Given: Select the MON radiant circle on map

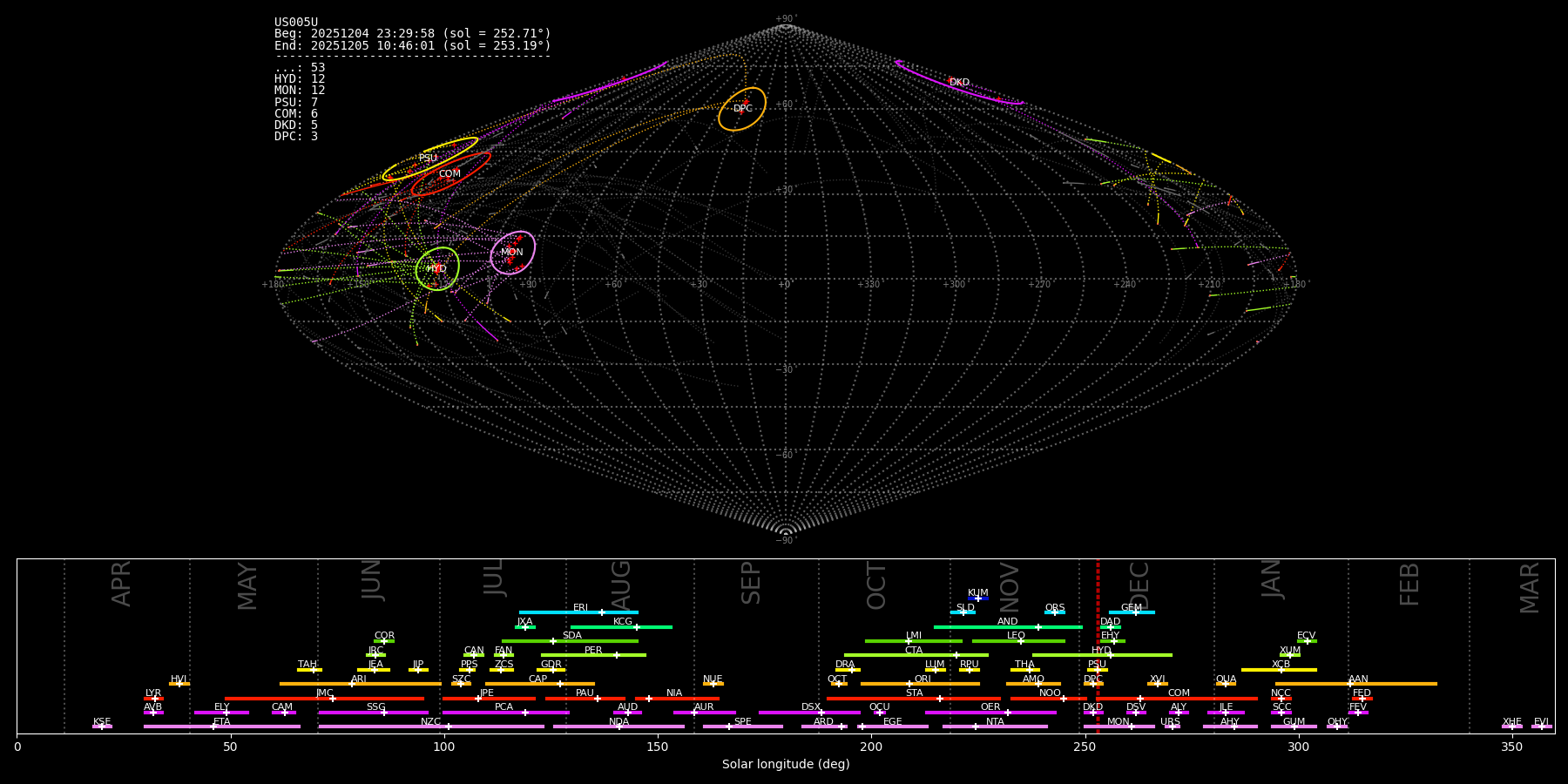Looking at the screenshot, I should tap(512, 253).
